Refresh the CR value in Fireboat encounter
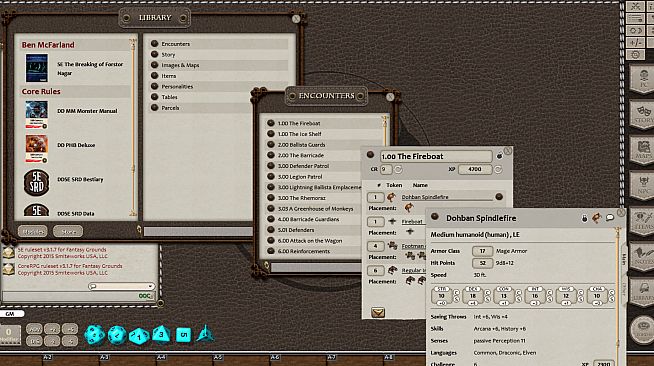 (x=398, y=169)
